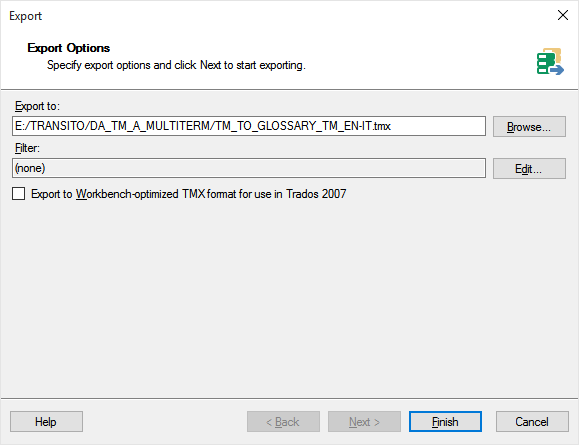Viewport: 579px width, 445px height.
Task: Click the Export title bar text
Action: click(25, 16)
